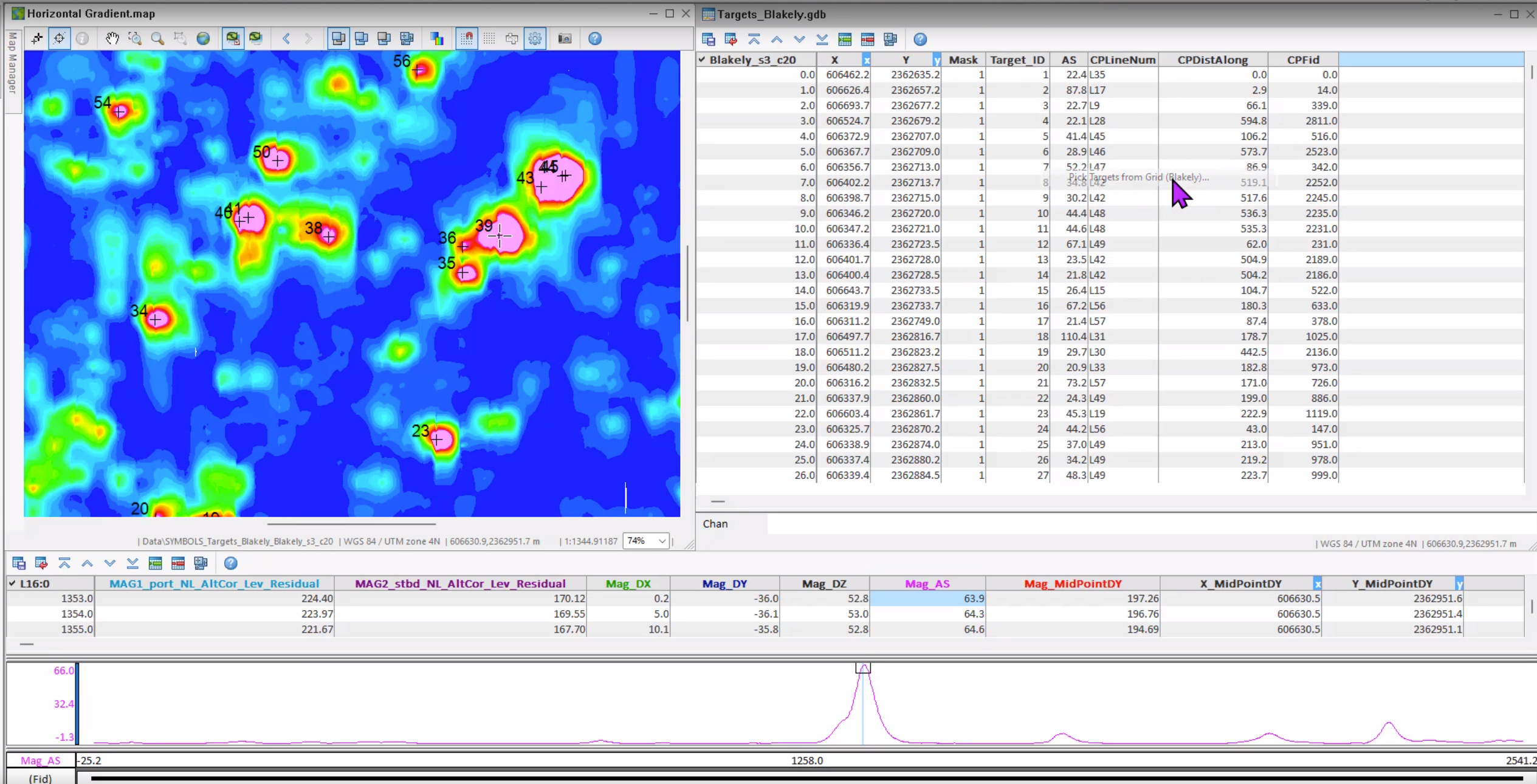The image size is (1537, 784).
Task: Click the Mag_AS profile peak marker
Action: pyautogui.click(x=863, y=668)
